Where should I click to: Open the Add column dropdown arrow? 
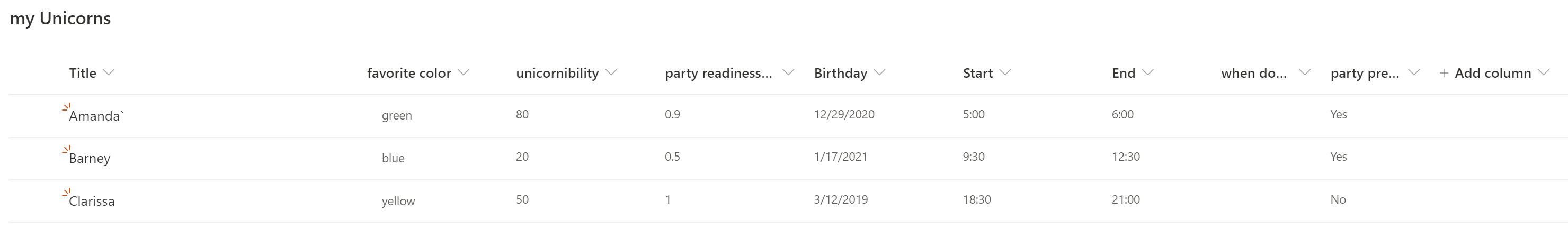(x=1543, y=72)
